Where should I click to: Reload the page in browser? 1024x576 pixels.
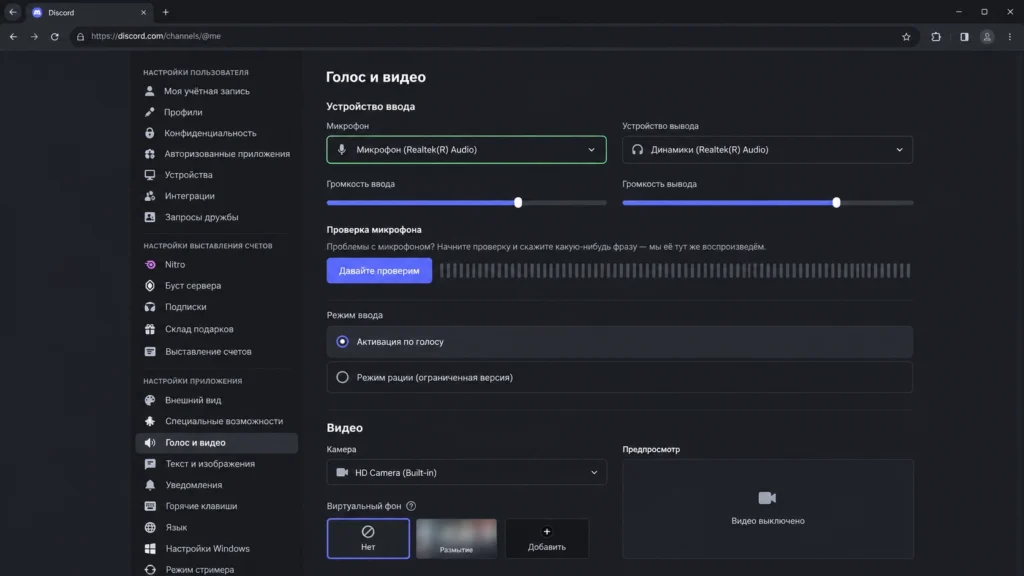point(55,37)
